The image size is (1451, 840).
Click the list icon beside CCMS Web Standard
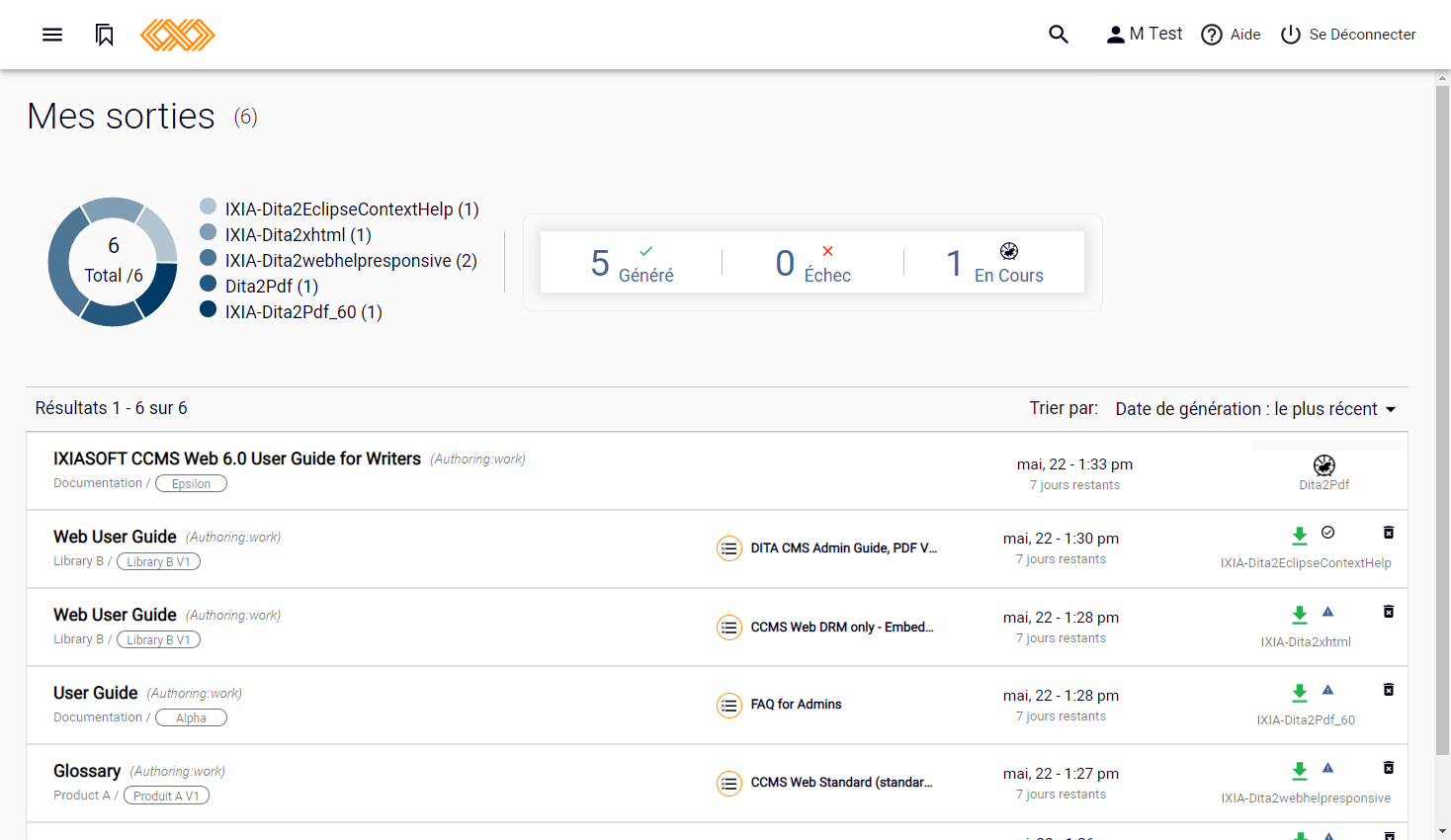tap(729, 784)
